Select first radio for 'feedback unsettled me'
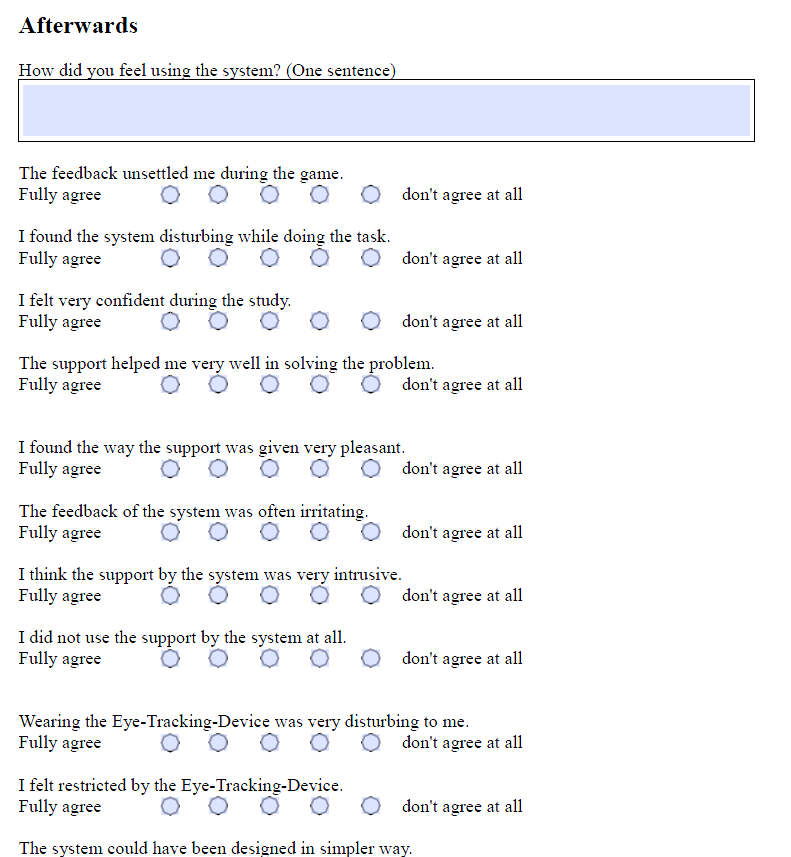Viewport: 791px width, 857px height. tap(170, 195)
